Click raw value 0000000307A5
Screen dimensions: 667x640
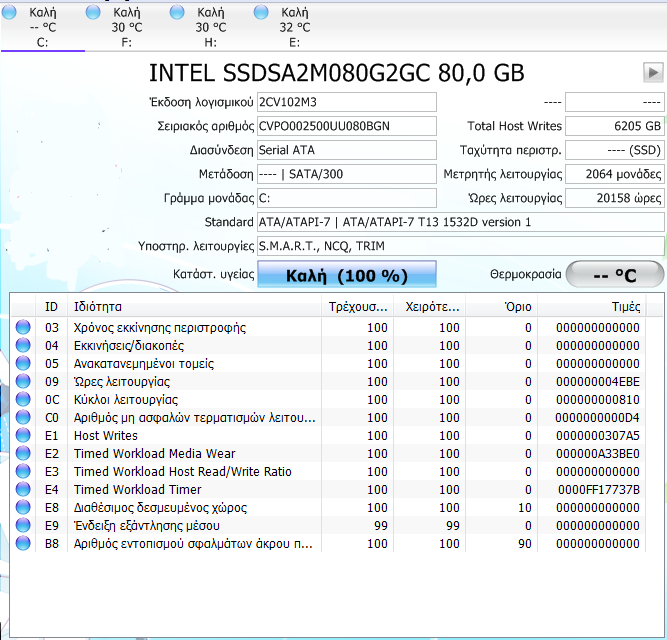coord(598,435)
